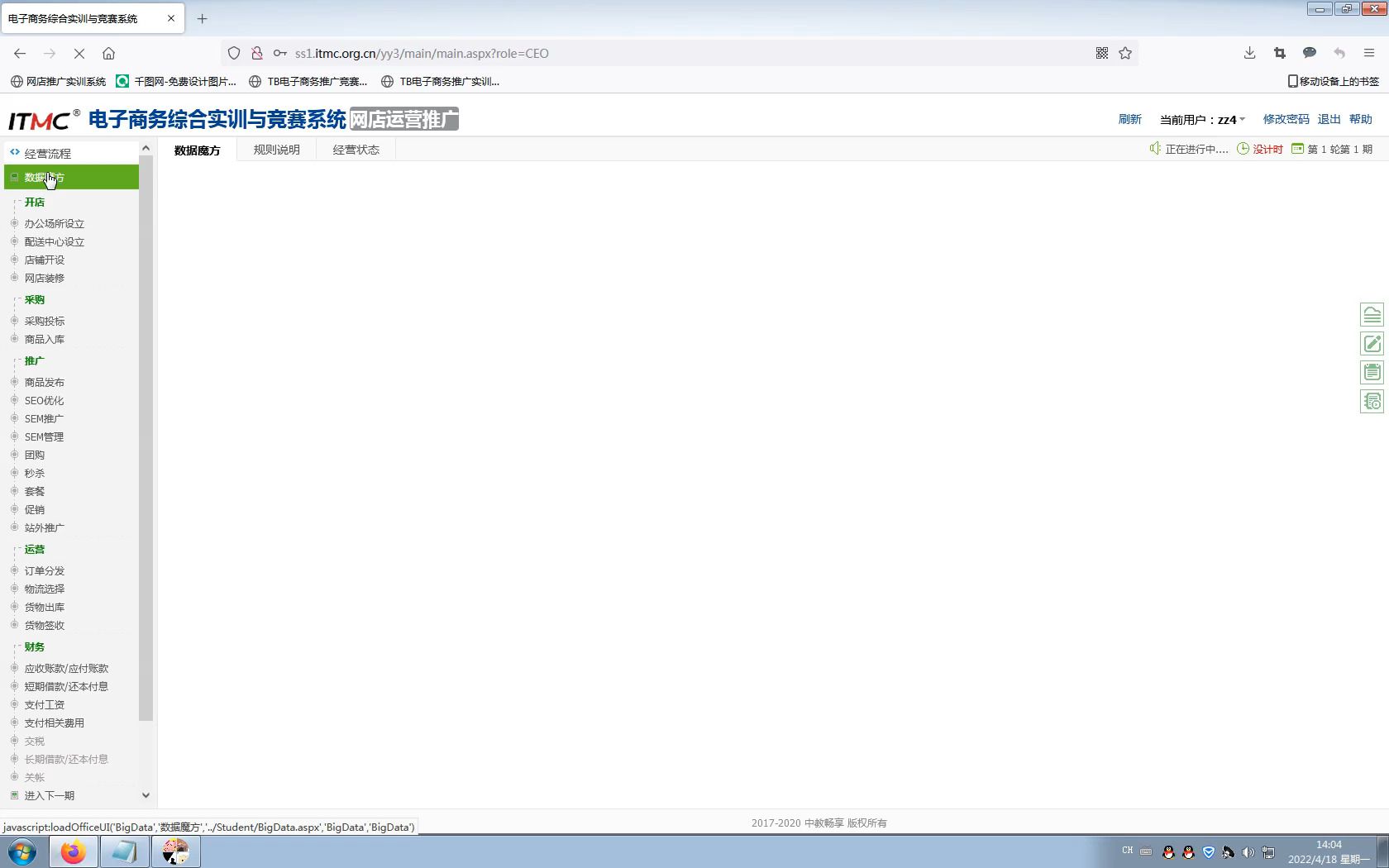Viewport: 1389px width, 868px height.
Task: Click the insecure connection lock icon
Action: click(257, 53)
